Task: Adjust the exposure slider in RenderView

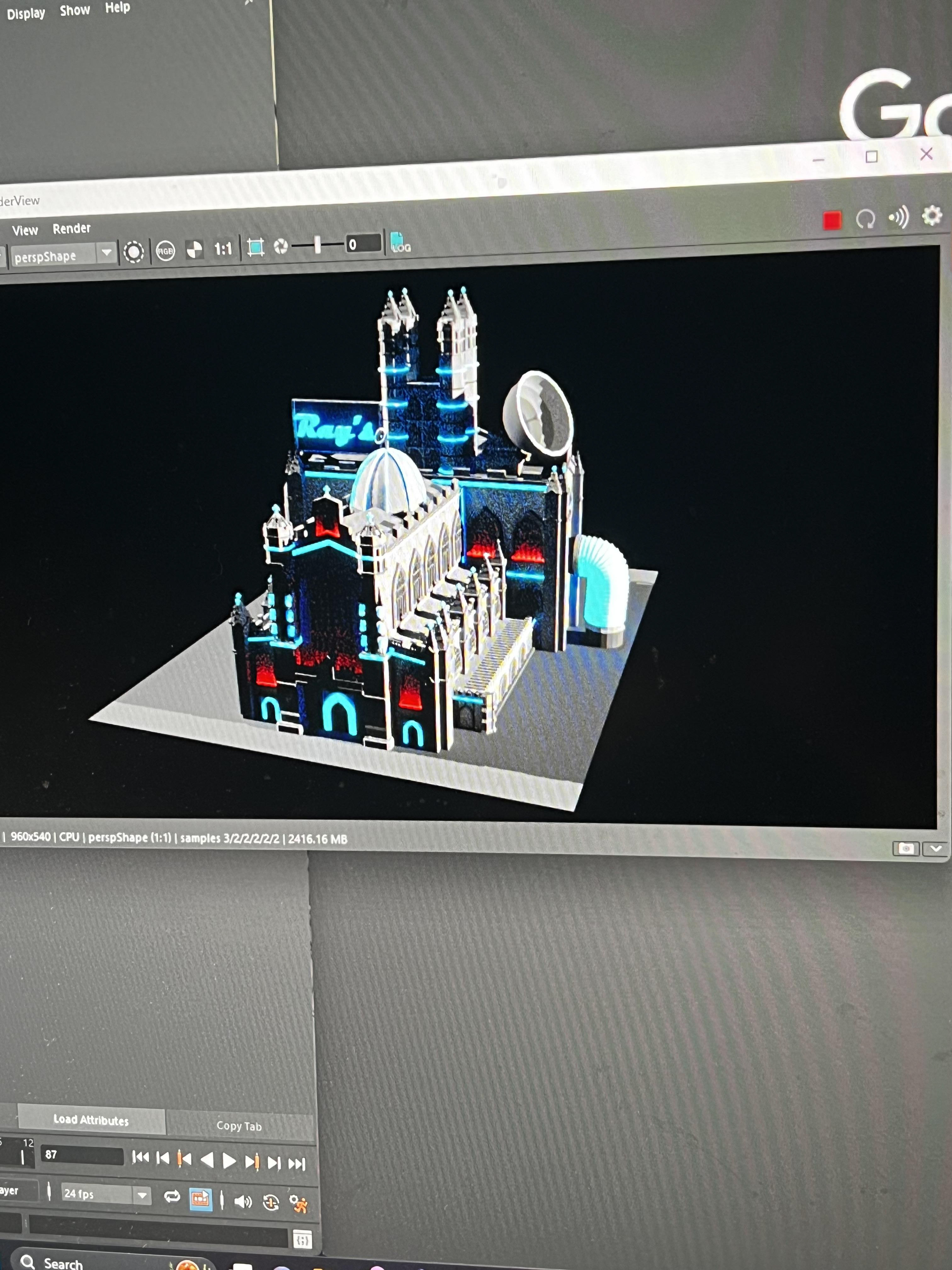Action: 317,245
